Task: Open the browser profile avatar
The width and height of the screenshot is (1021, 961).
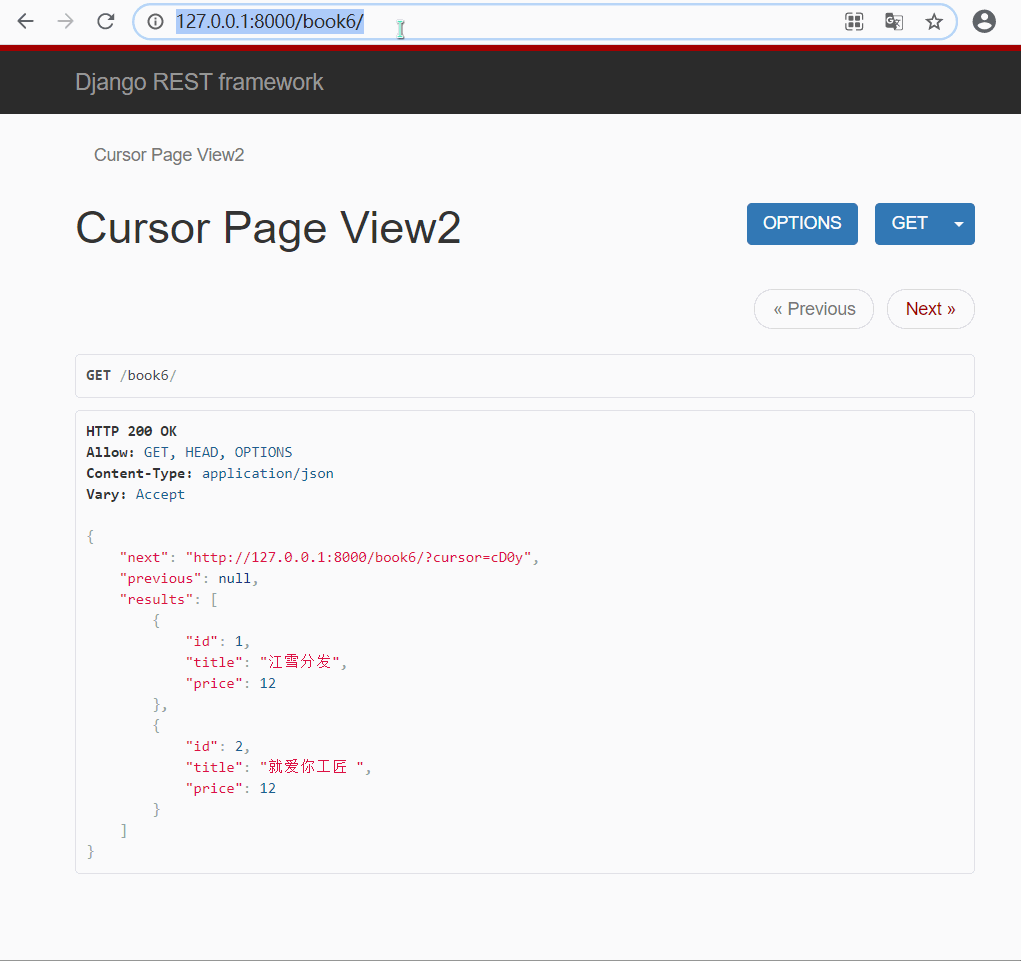Action: tap(984, 22)
